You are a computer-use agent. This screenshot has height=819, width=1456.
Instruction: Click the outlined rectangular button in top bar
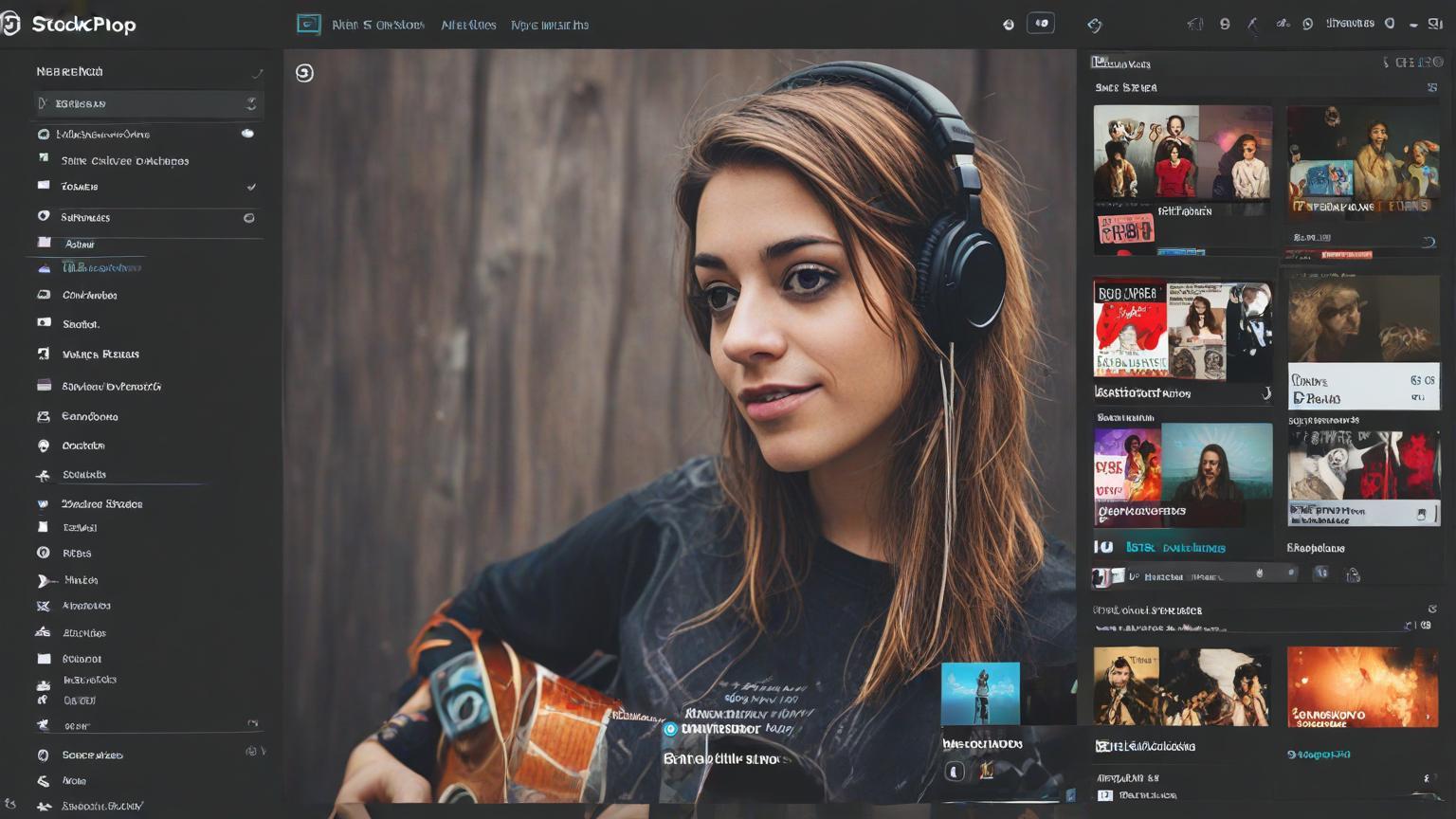pyautogui.click(x=1041, y=24)
